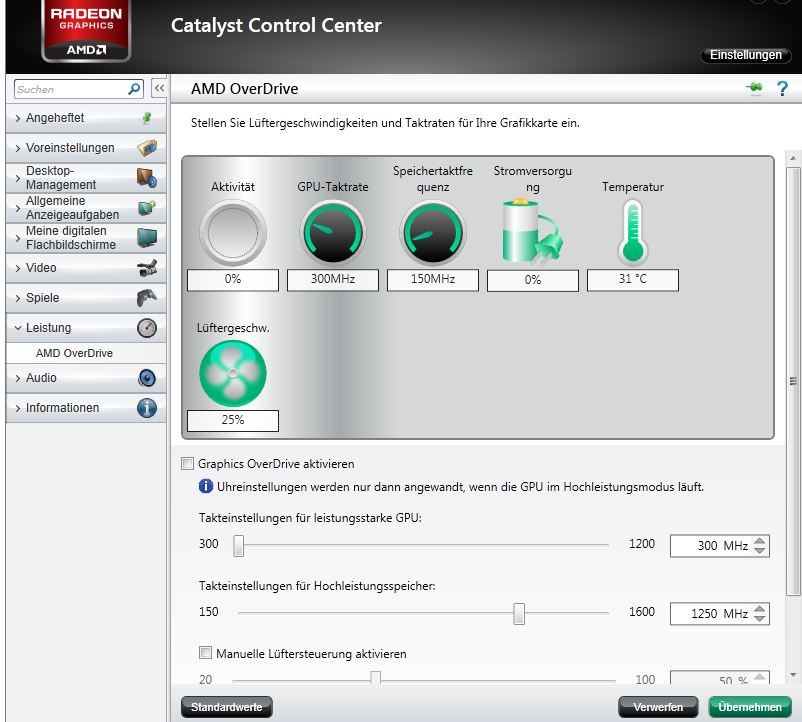Click the scrollbar down arrow
The height and width of the screenshot is (722, 802).
point(793,675)
